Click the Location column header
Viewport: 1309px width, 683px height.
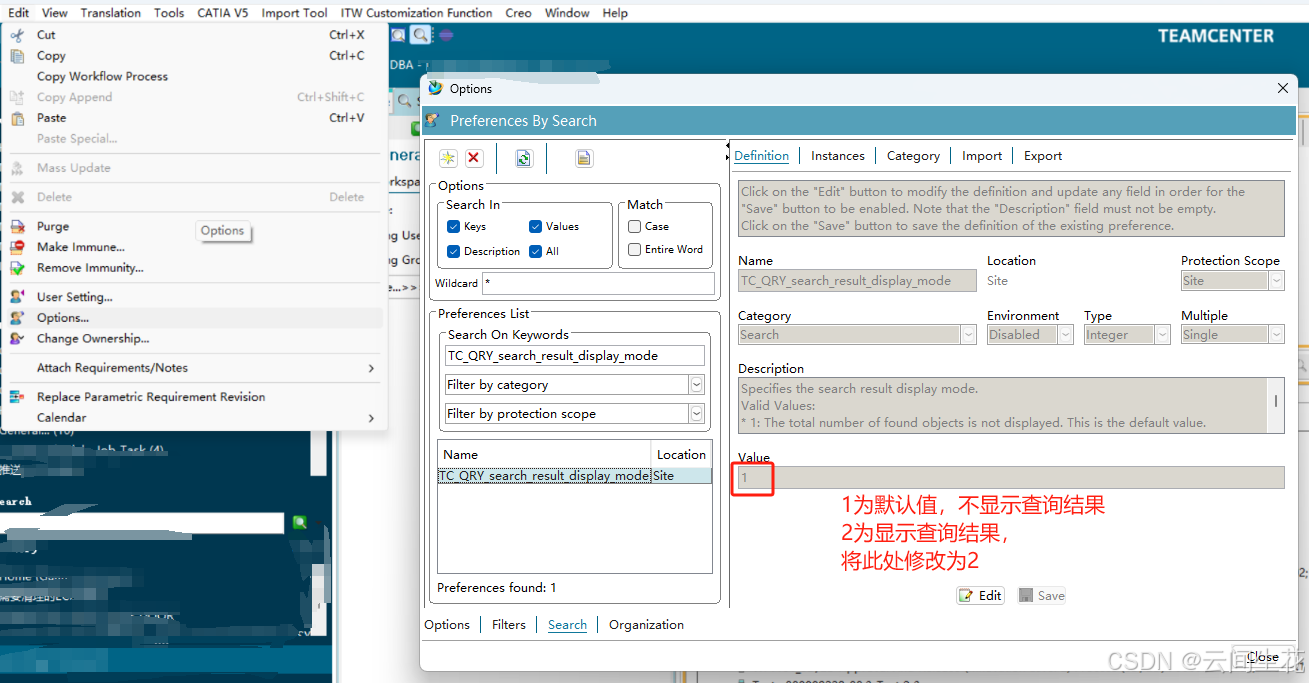point(682,454)
